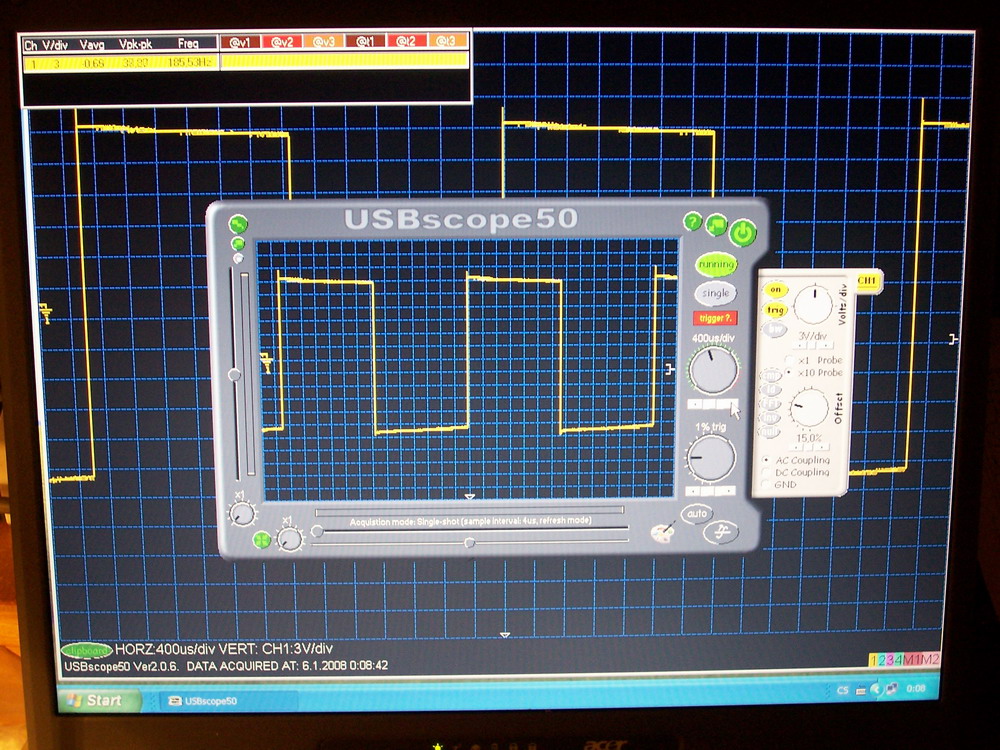This screenshot has height=750, width=1000.
Task: Click the green window-layout icon beside help
Action: (x=716, y=224)
